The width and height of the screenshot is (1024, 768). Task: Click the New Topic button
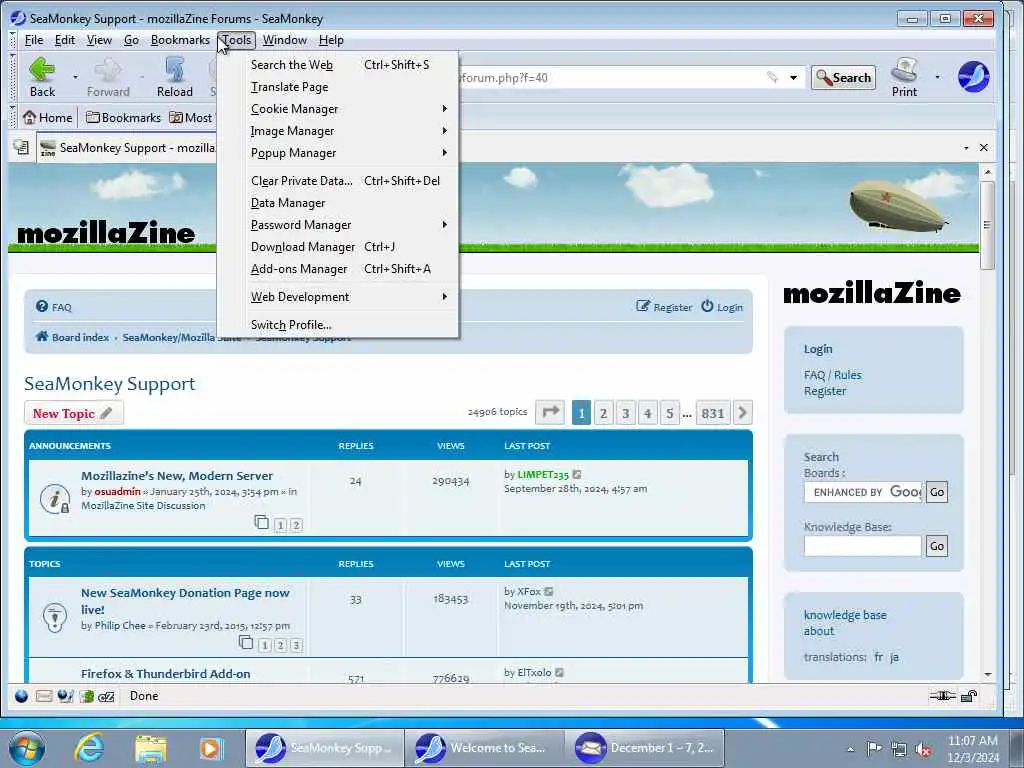[73, 413]
